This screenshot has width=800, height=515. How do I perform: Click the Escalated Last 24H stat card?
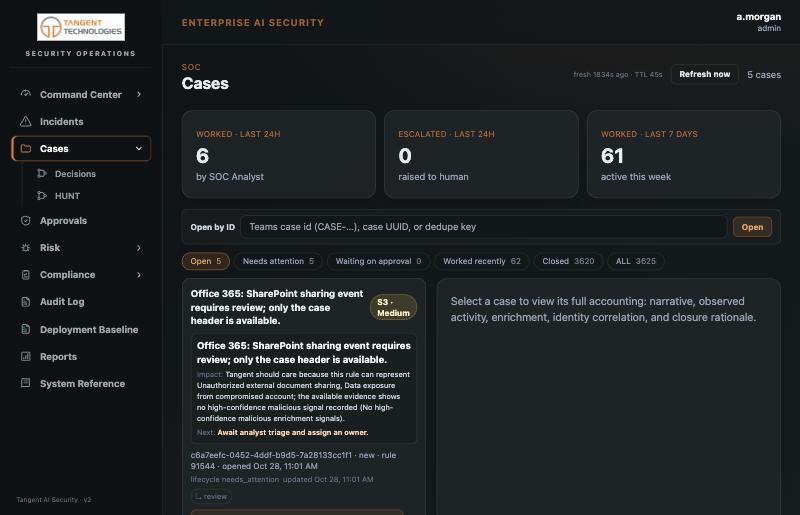pos(481,154)
